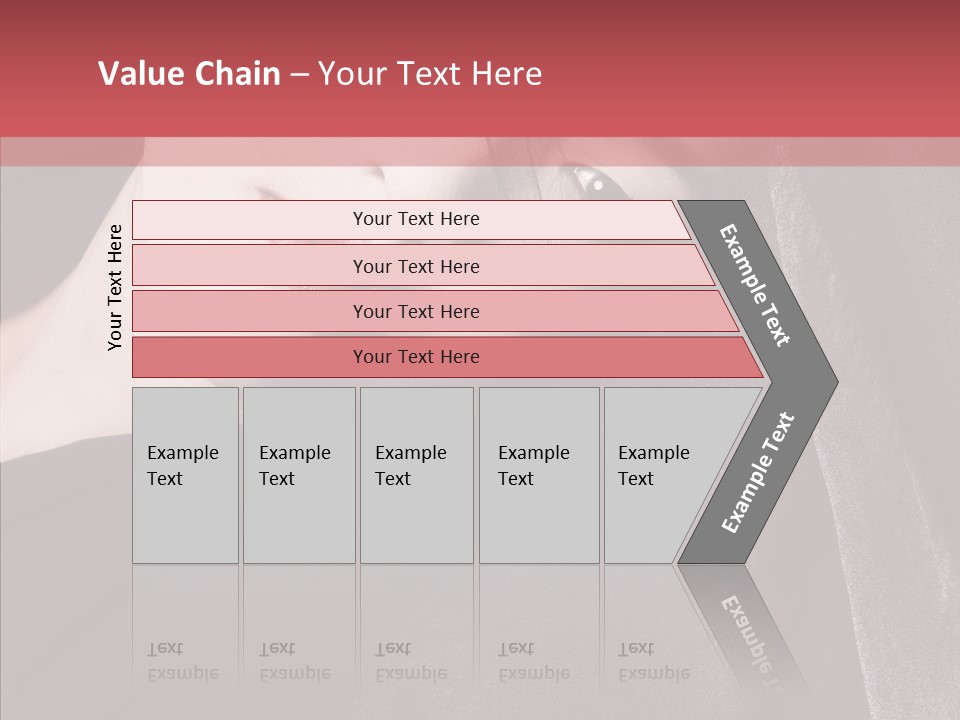This screenshot has width=960, height=720.
Task: Select the third "Your Text Here" bar from top
Action: point(416,312)
